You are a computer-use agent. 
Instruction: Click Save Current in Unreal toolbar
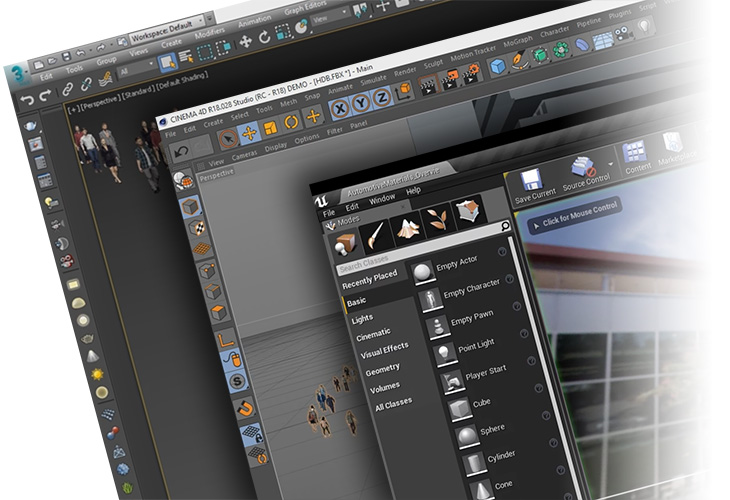pos(529,184)
